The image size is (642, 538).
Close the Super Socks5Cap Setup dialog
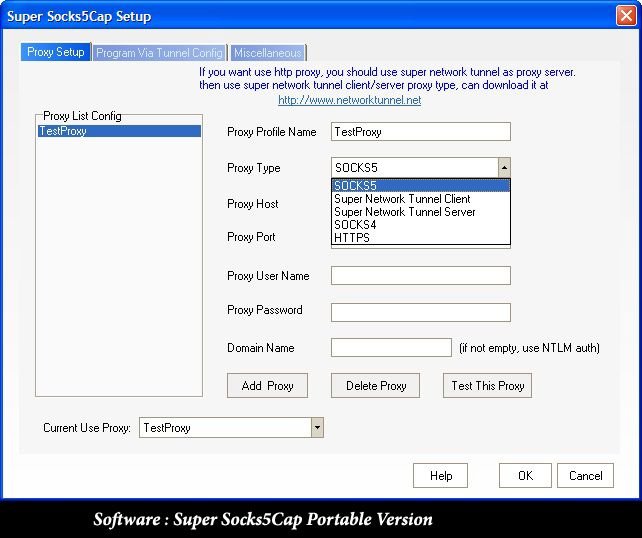625,16
